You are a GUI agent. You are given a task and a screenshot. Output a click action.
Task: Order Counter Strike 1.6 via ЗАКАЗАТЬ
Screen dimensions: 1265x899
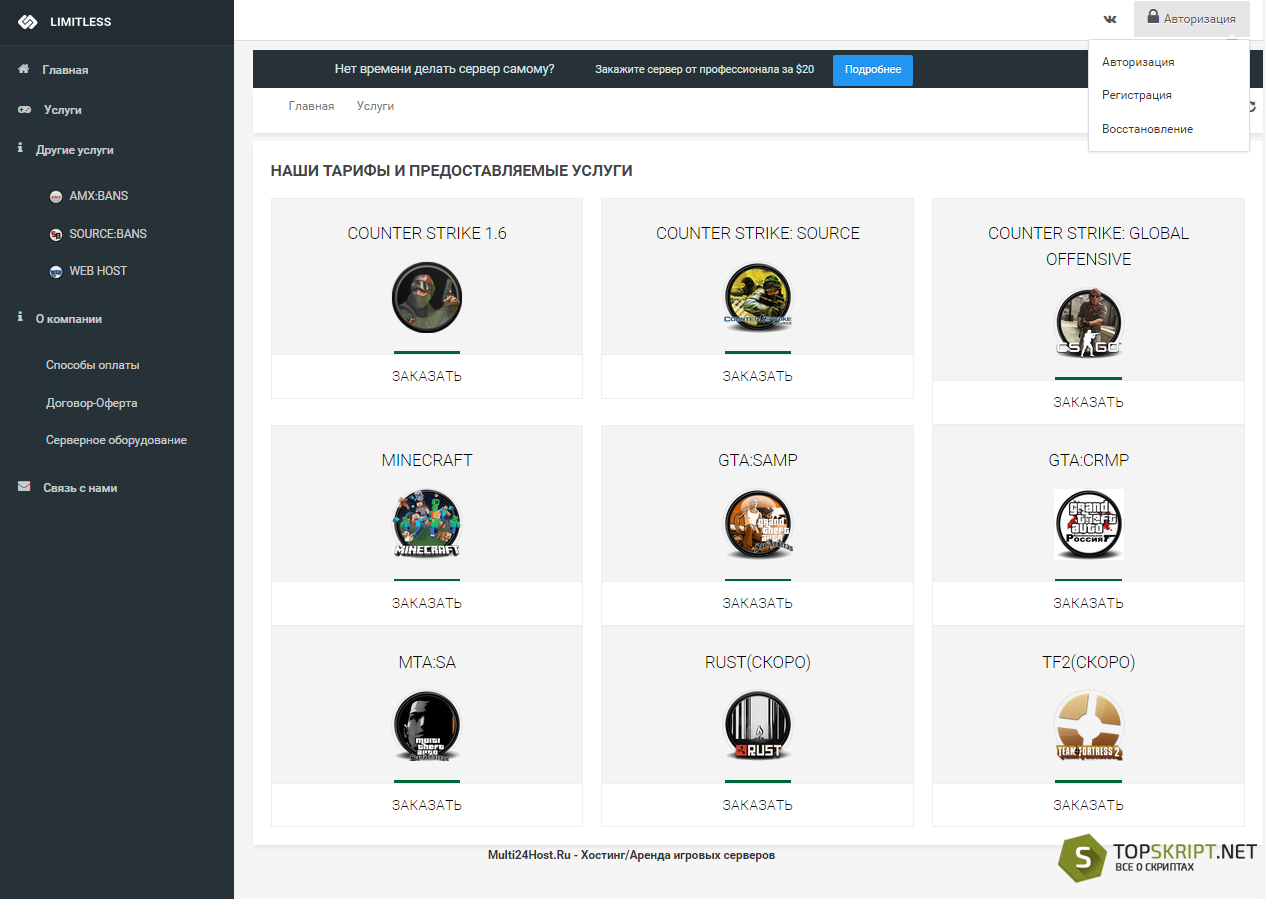427,376
